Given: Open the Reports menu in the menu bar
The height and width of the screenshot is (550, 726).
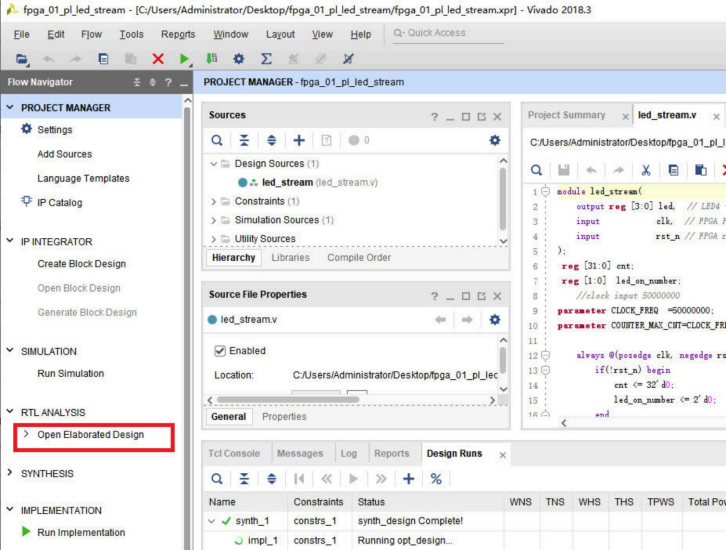Looking at the screenshot, I should (x=178, y=34).
